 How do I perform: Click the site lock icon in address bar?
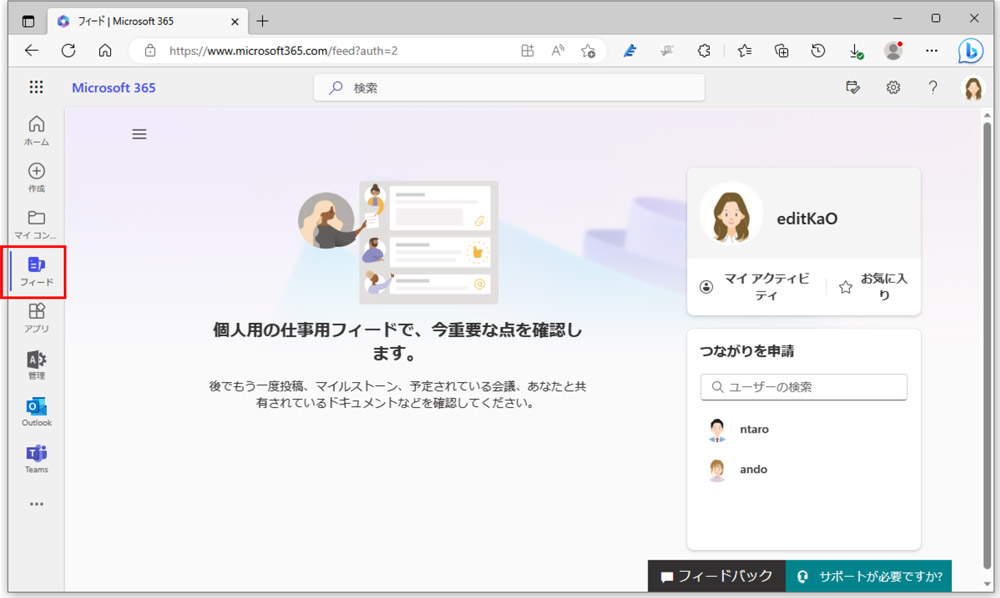(150, 51)
